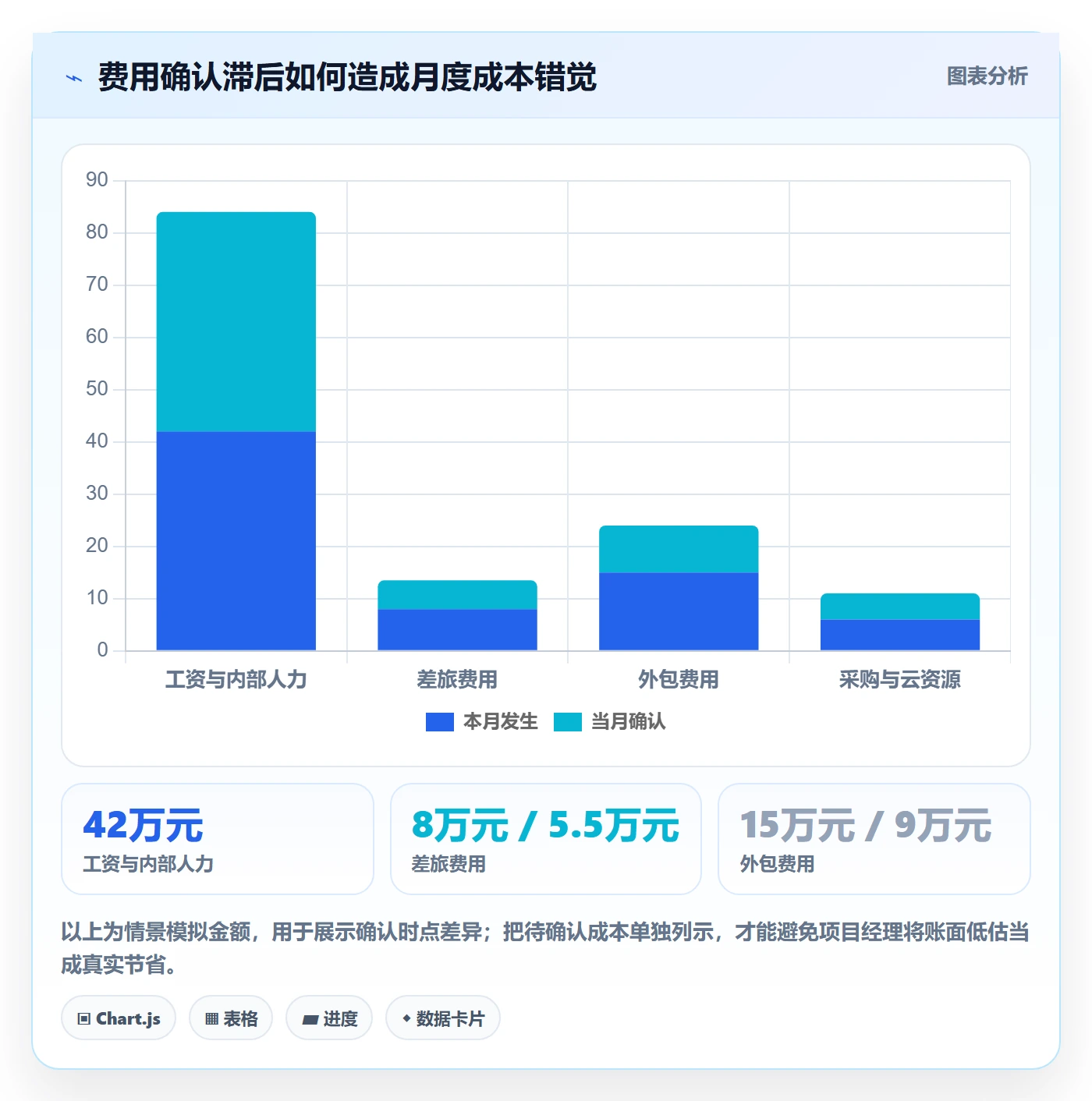Select the 进度 tag chip
This screenshot has width=1092, height=1101.
(329, 1018)
